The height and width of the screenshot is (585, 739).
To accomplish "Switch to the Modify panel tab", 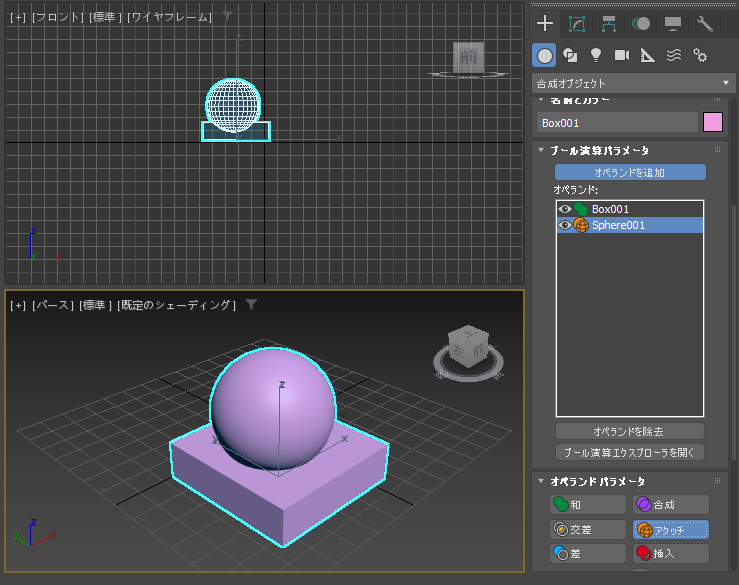I will tap(577, 23).
